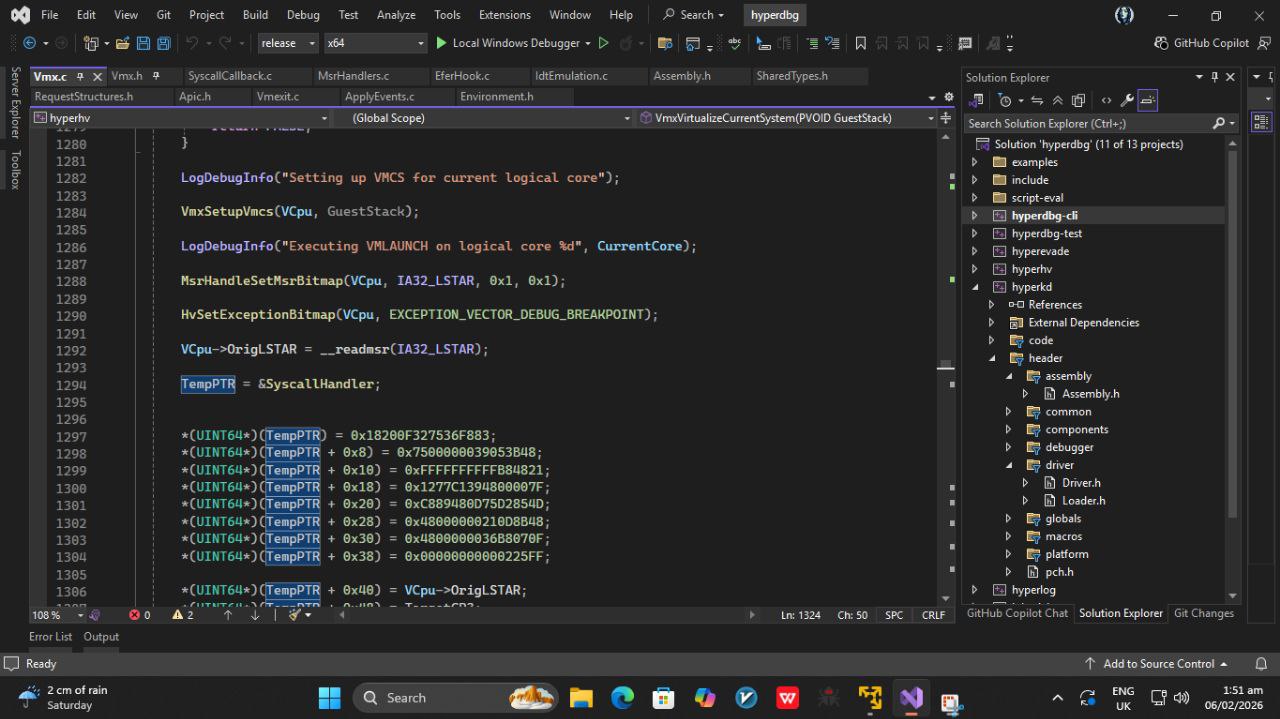Screen dimensions: 1280x719
Task: Click the GitHub Copilot button
Action: click(1201, 43)
